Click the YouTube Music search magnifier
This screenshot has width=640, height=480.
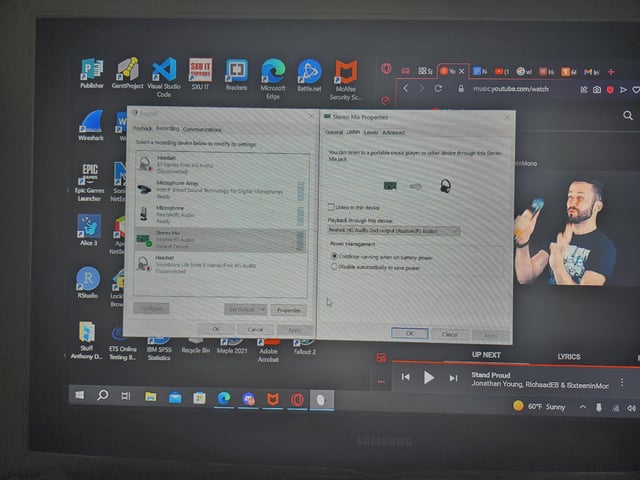(x=628, y=116)
